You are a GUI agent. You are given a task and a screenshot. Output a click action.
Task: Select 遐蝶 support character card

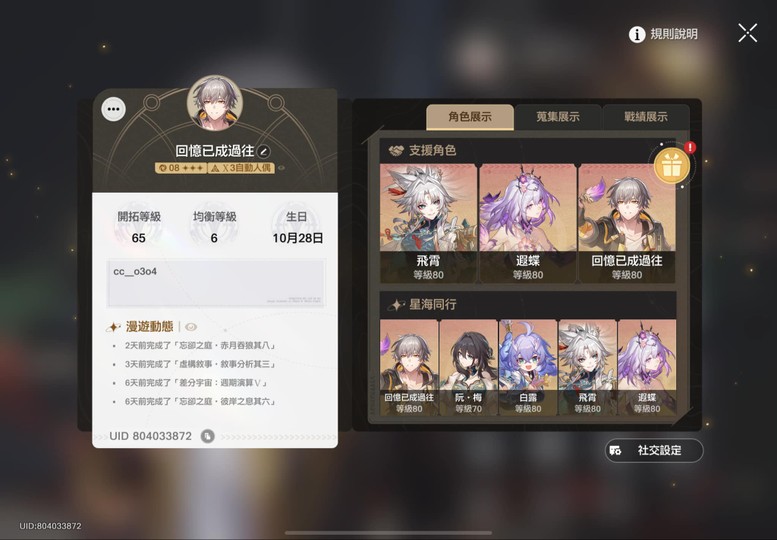(x=528, y=223)
